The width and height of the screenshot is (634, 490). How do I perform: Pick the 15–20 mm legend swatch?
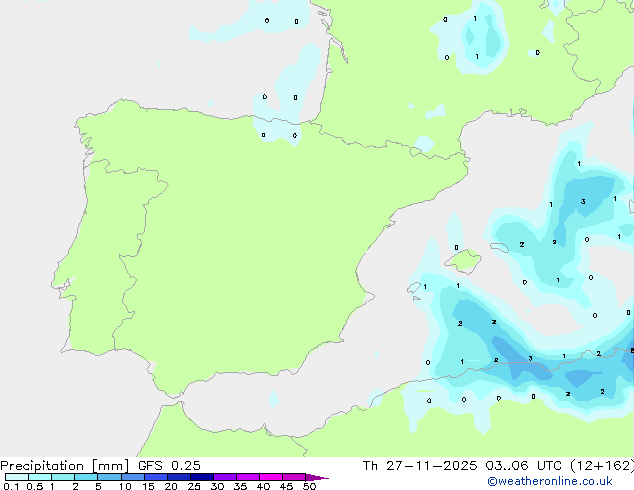coord(156,477)
